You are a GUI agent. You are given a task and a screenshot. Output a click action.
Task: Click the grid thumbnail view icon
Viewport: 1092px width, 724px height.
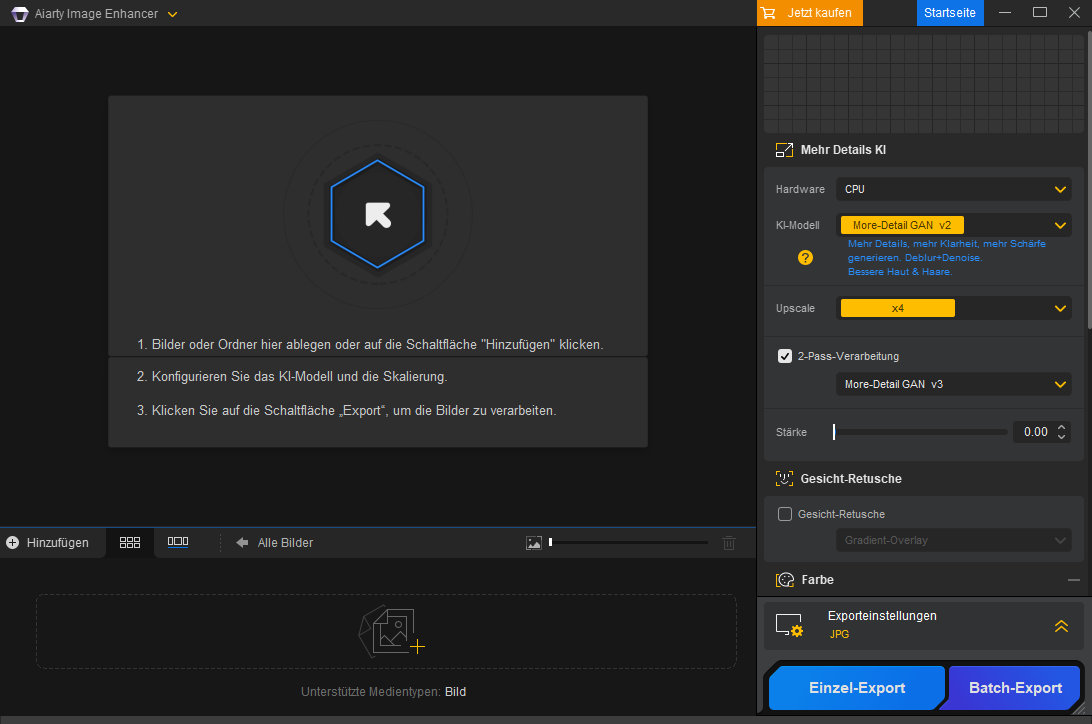pyautogui.click(x=130, y=542)
